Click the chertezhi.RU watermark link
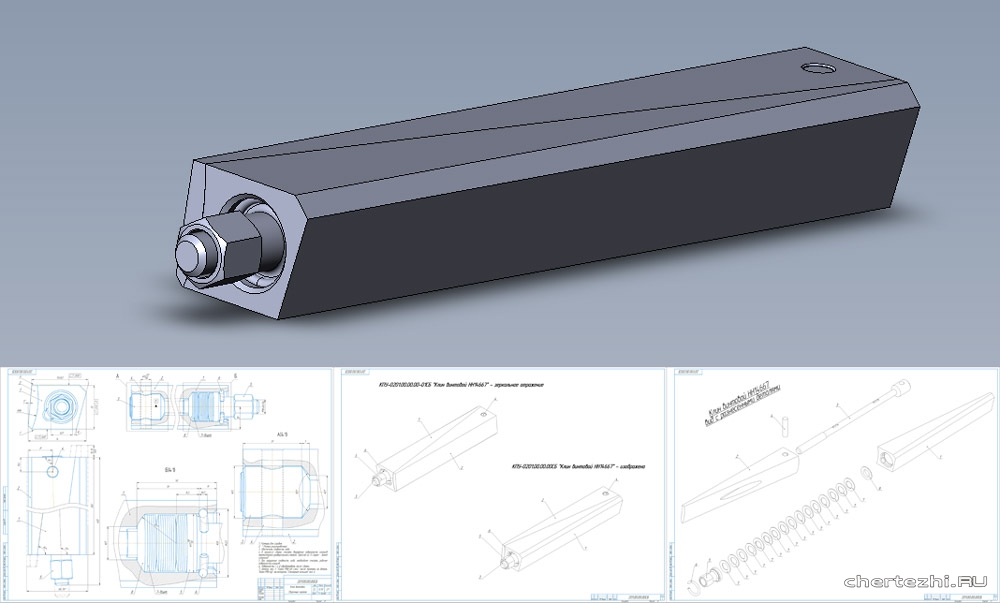Image resolution: width=1000 pixels, height=603 pixels. click(916, 581)
